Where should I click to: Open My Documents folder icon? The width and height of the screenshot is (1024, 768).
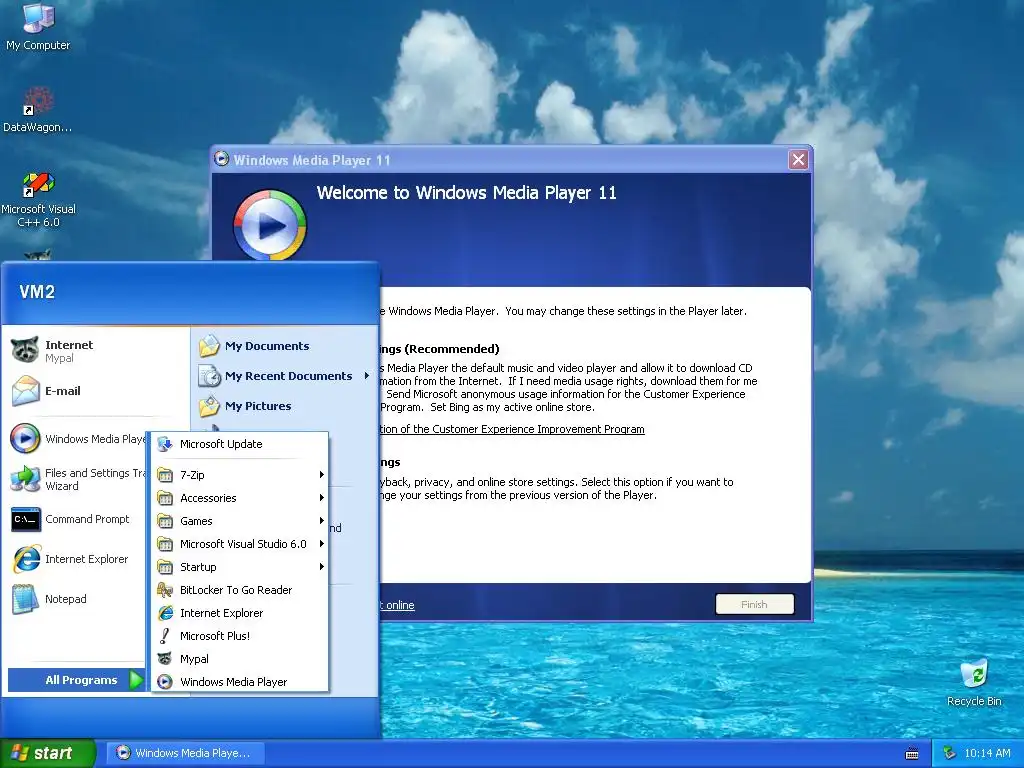(210, 345)
